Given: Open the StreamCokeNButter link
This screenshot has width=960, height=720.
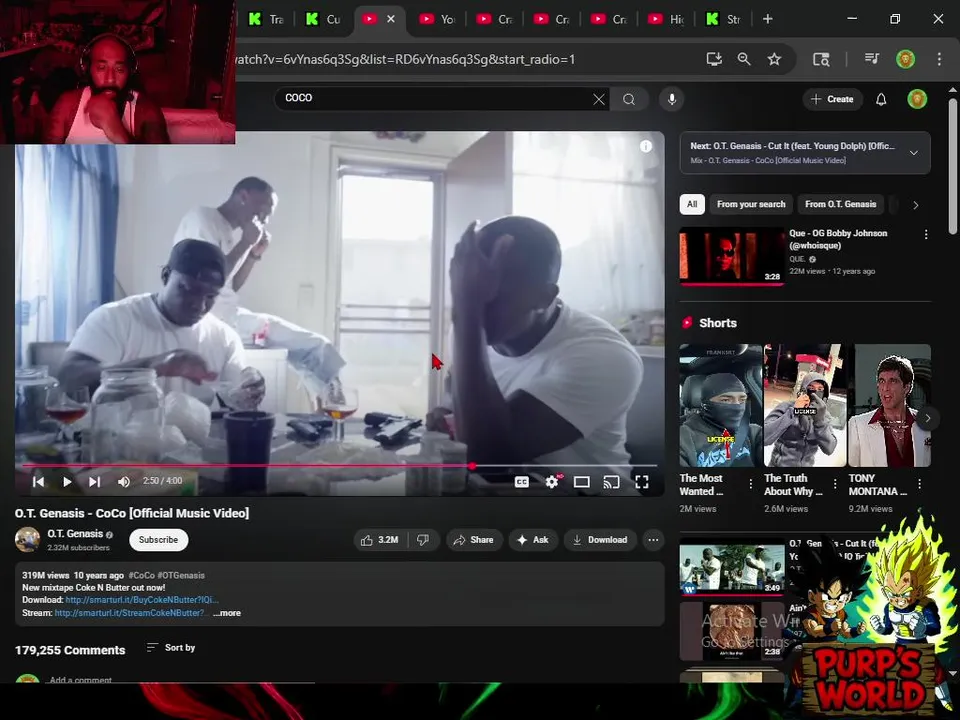Looking at the screenshot, I should pyautogui.click(x=129, y=613).
